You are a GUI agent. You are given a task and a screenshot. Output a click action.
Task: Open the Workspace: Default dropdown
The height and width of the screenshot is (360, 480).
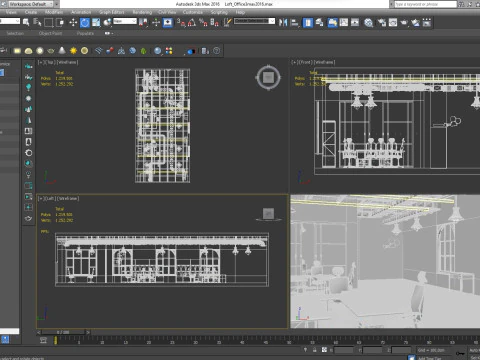[31, 4]
